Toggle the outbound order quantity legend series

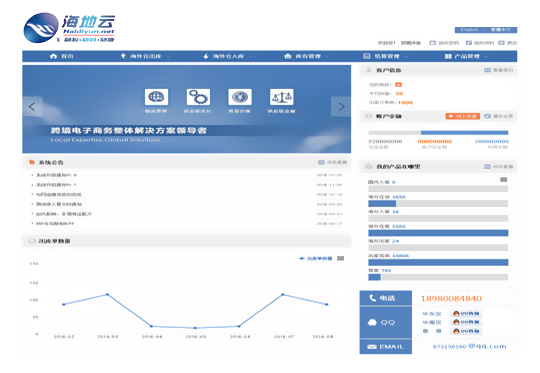pyautogui.click(x=315, y=258)
